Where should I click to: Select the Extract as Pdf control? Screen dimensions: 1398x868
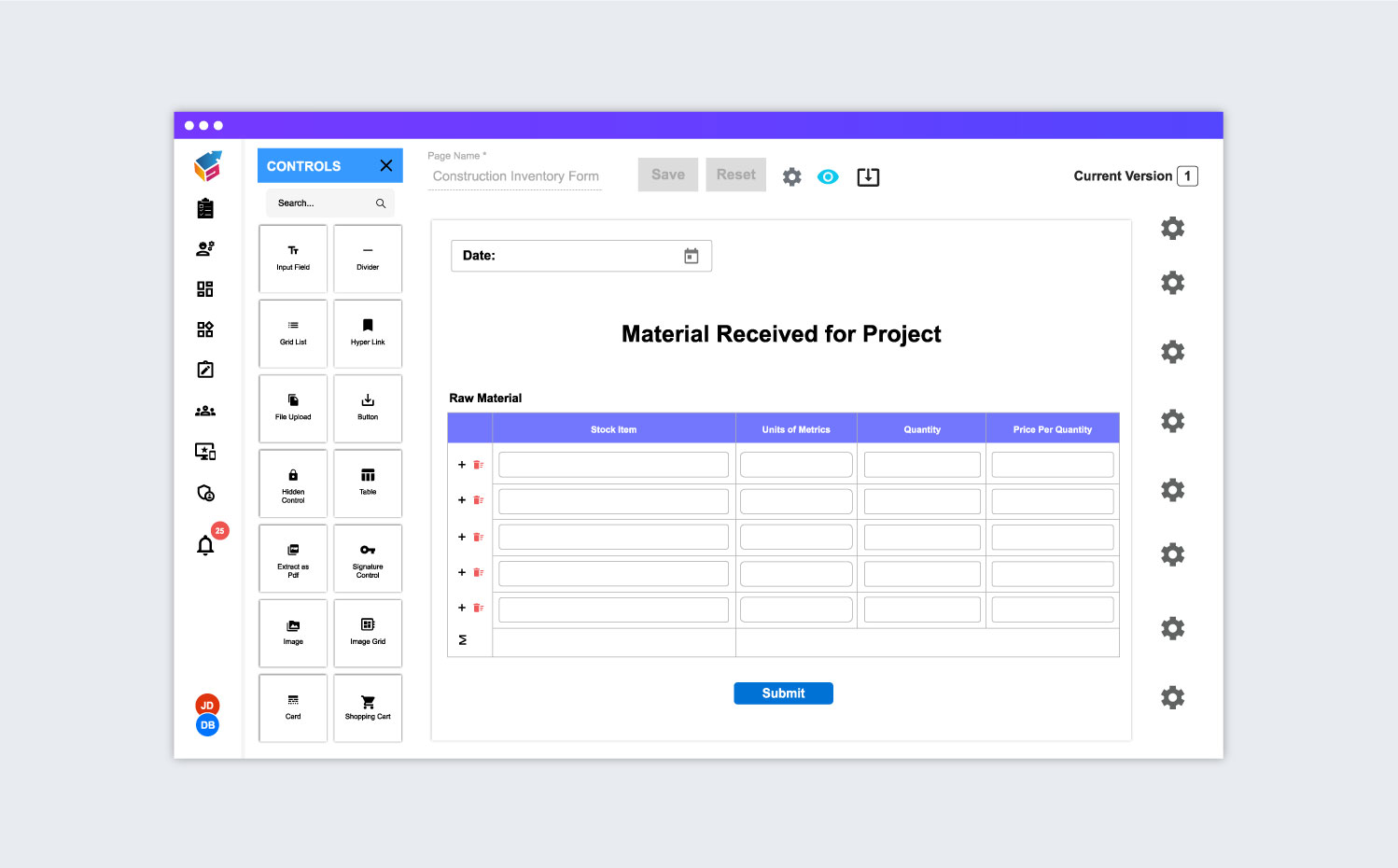(292, 558)
